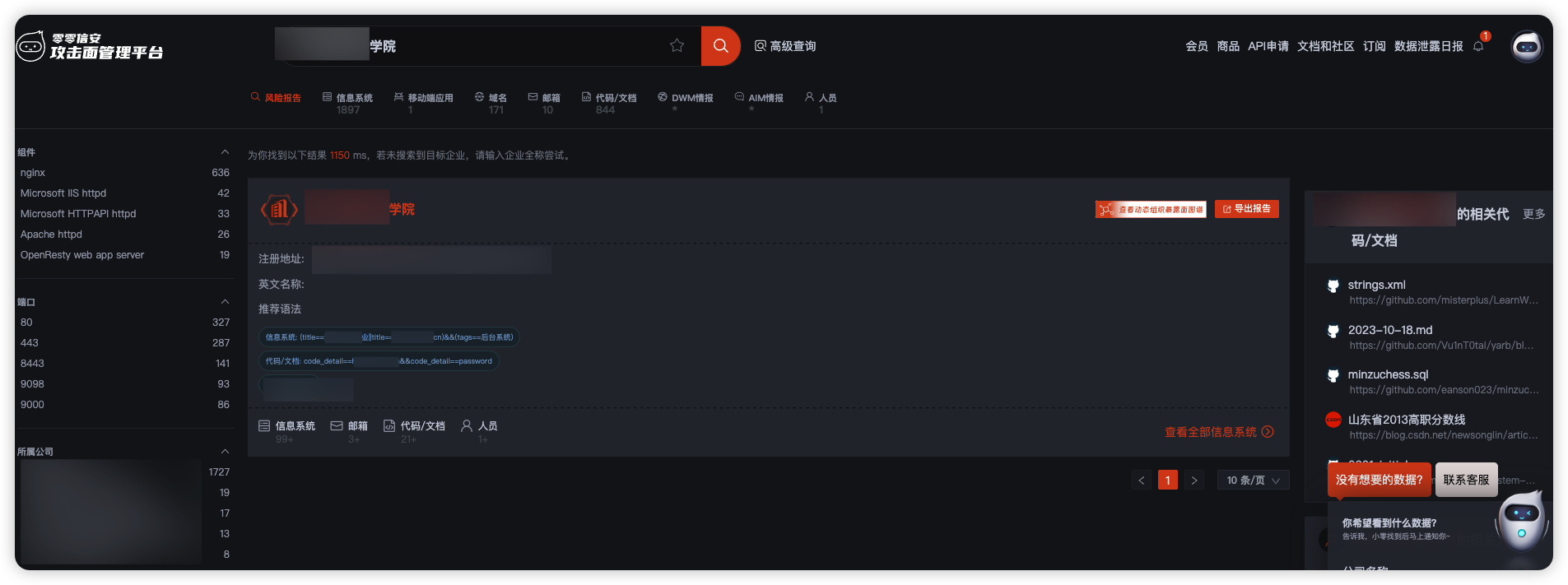Filter by nginx component
Image resolution: width=1568 pixels, height=585 pixels.
(33, 173)
